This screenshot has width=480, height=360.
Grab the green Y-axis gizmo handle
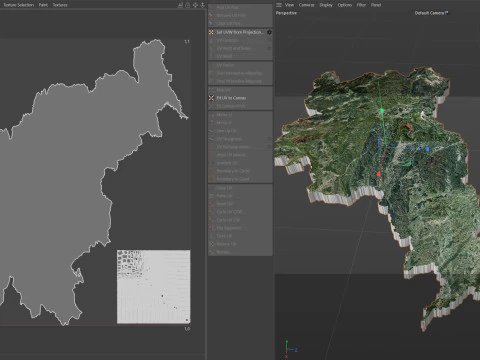coord(382,110)
